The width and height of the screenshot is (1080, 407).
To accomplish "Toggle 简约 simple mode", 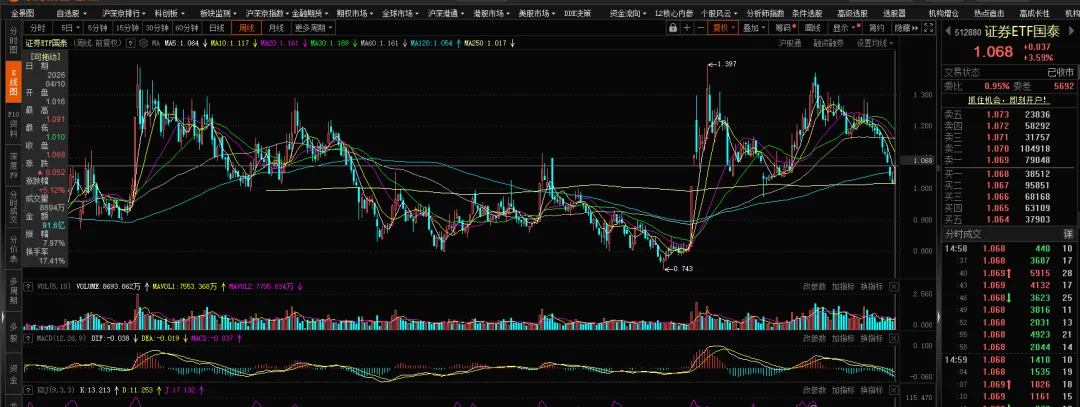I will tap(876, 28).
